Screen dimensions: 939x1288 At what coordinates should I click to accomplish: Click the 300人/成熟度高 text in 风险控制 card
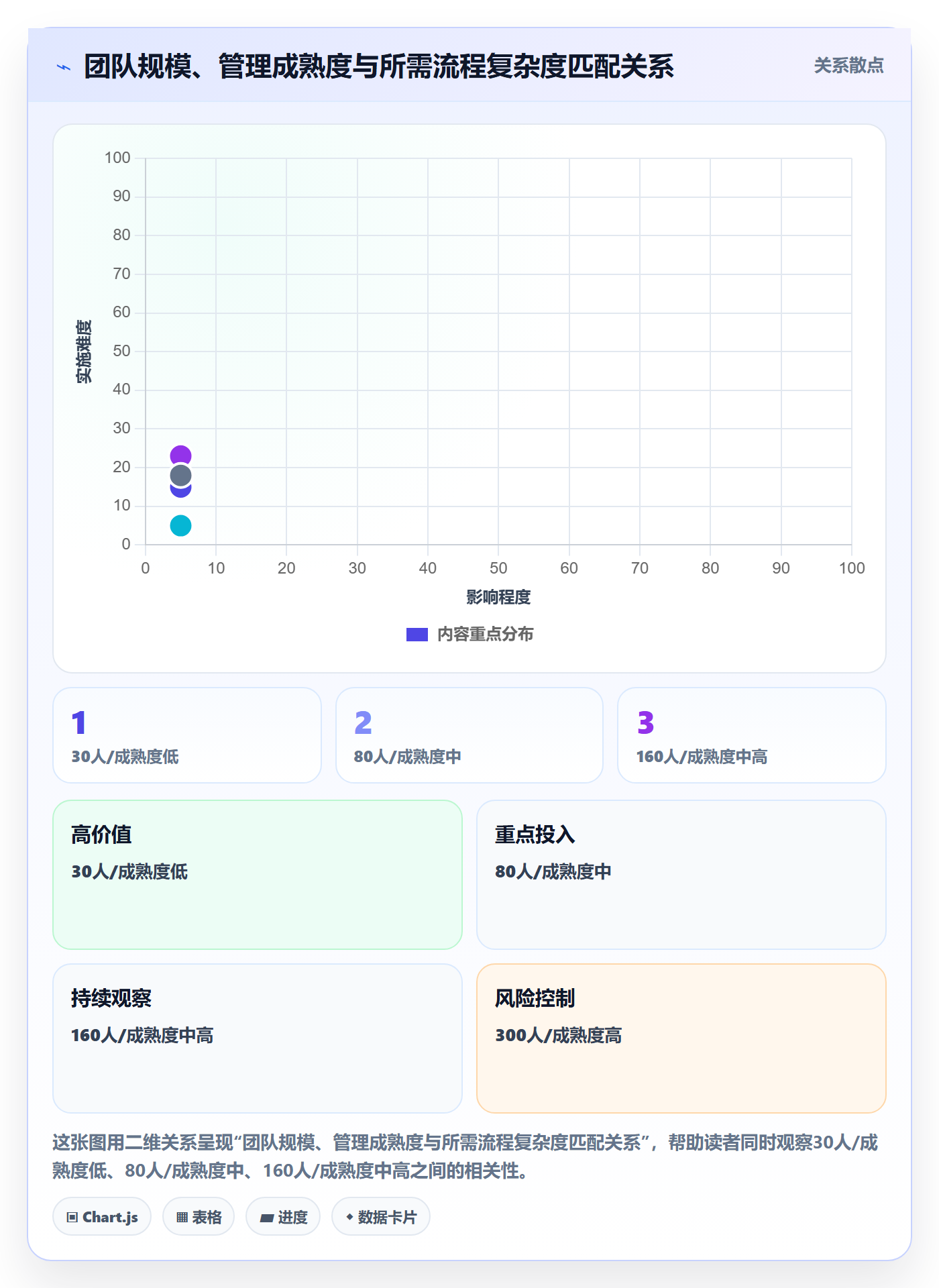(559, 1036)
